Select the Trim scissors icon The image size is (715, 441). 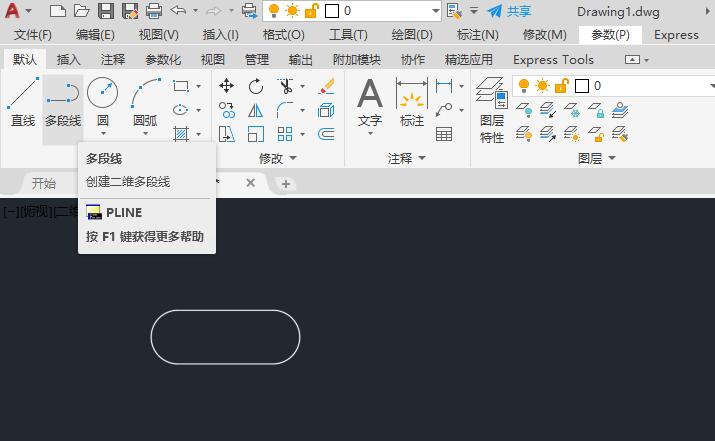click(285, 86)
